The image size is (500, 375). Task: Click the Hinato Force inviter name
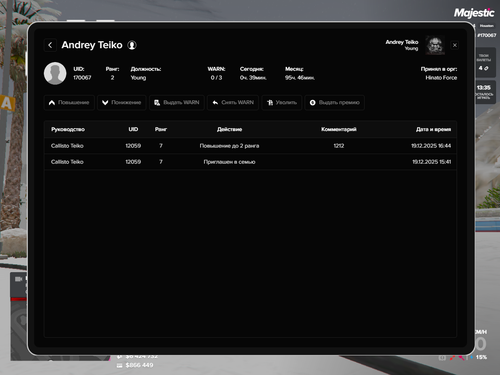(x=441, y=78)
